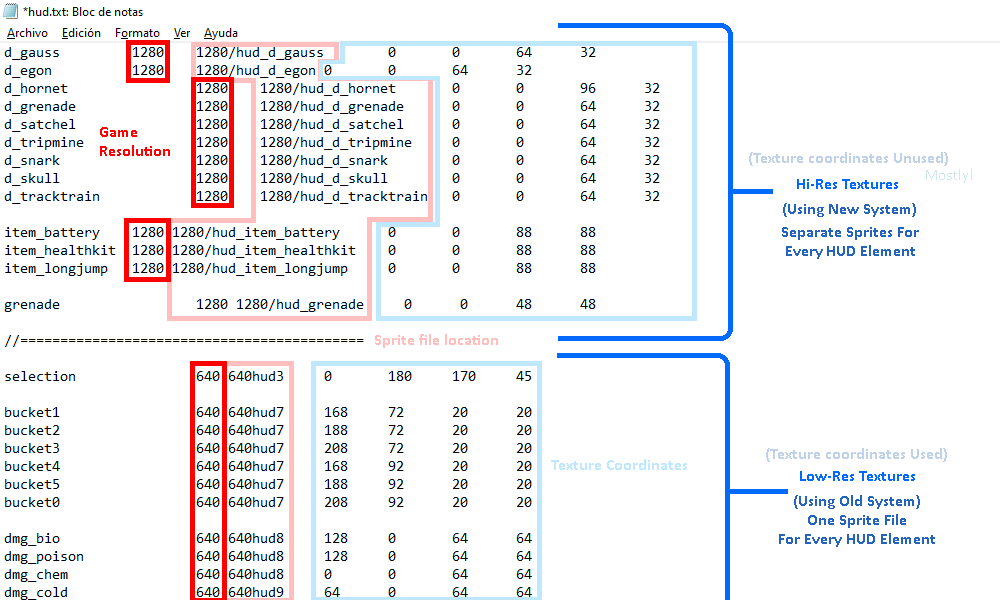Click the "d_tracktrain" name starting its line
Image resolution: width=1000 pixels, height=600 pixels.
coord(52,196)
